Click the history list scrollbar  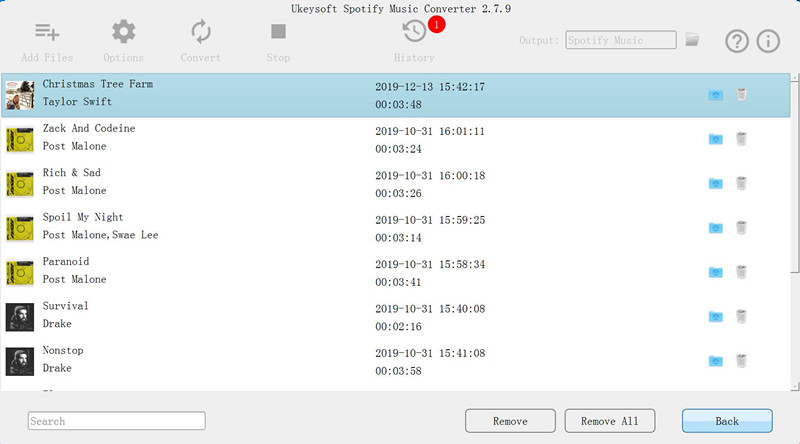pos(795,177)
